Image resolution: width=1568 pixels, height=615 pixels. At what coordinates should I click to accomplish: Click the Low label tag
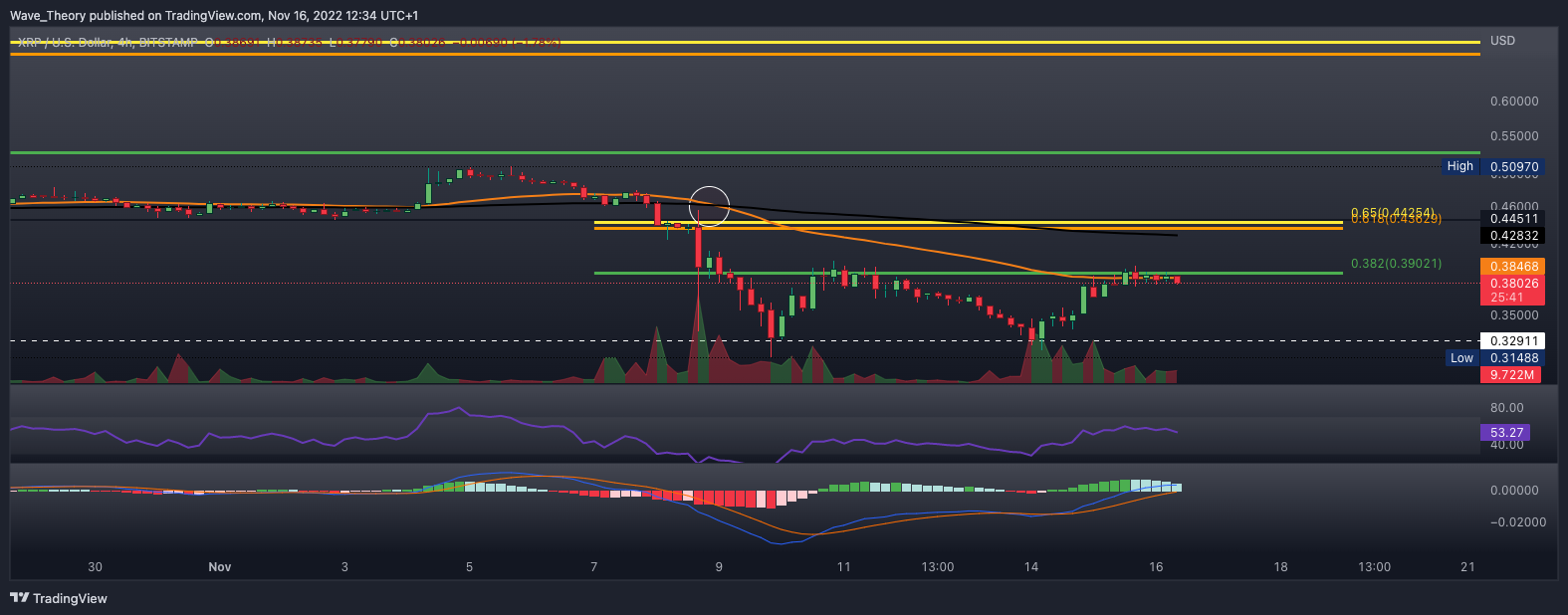1461,358
